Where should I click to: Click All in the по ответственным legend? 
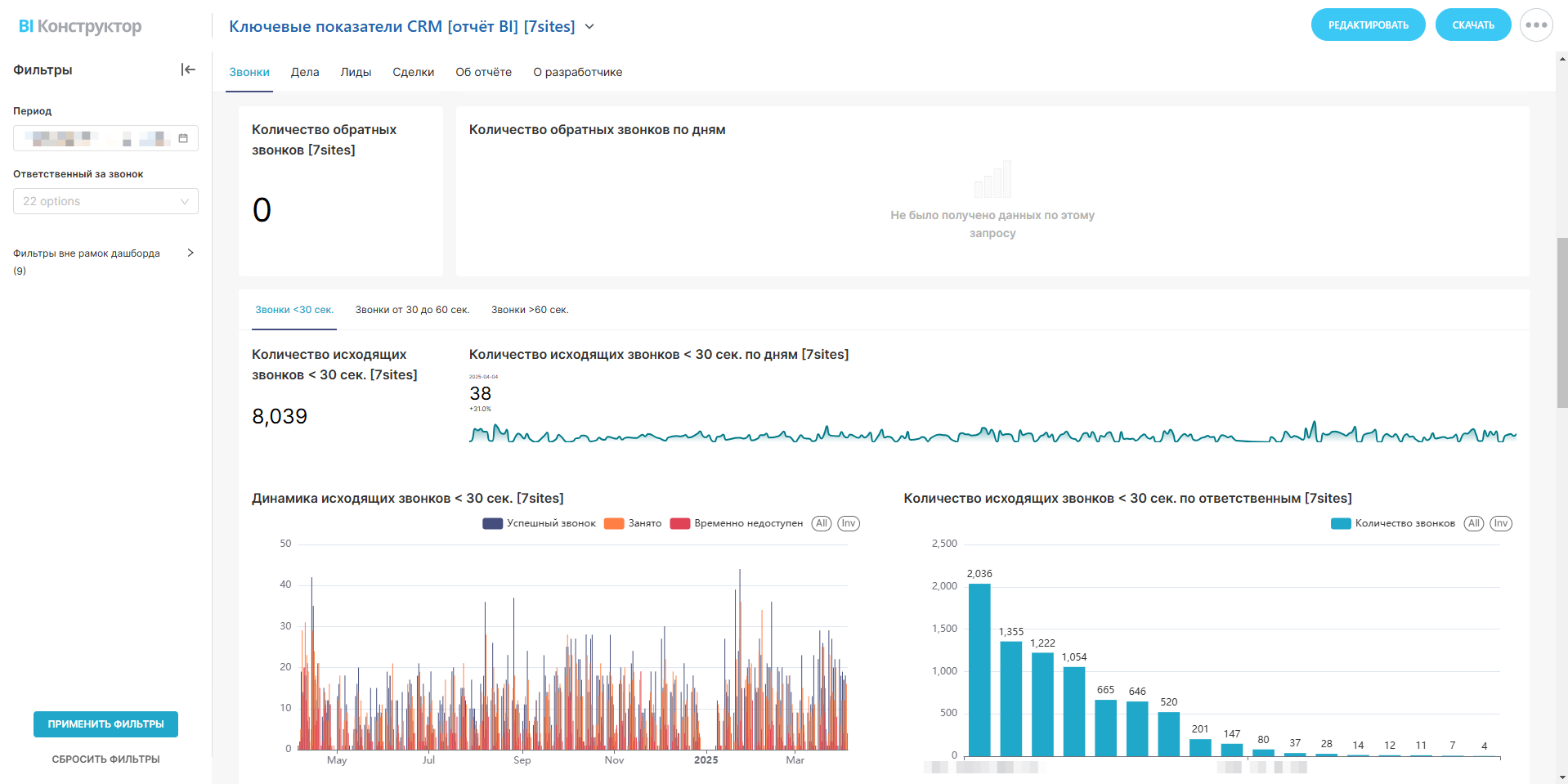click(1473, 523)
